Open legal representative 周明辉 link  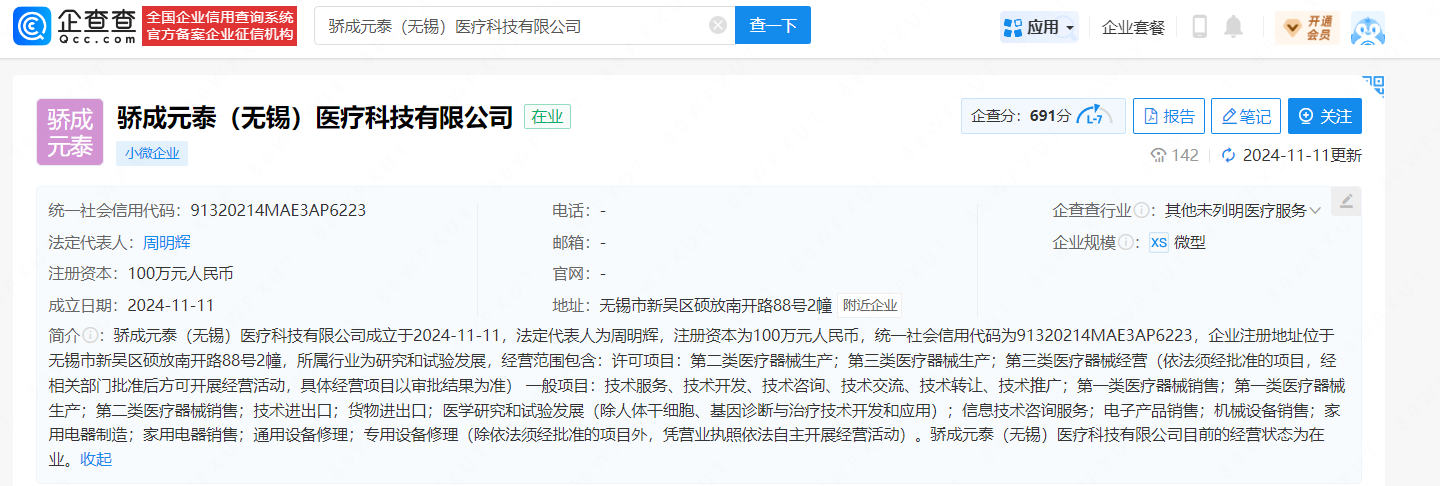(x=167, y=242)
